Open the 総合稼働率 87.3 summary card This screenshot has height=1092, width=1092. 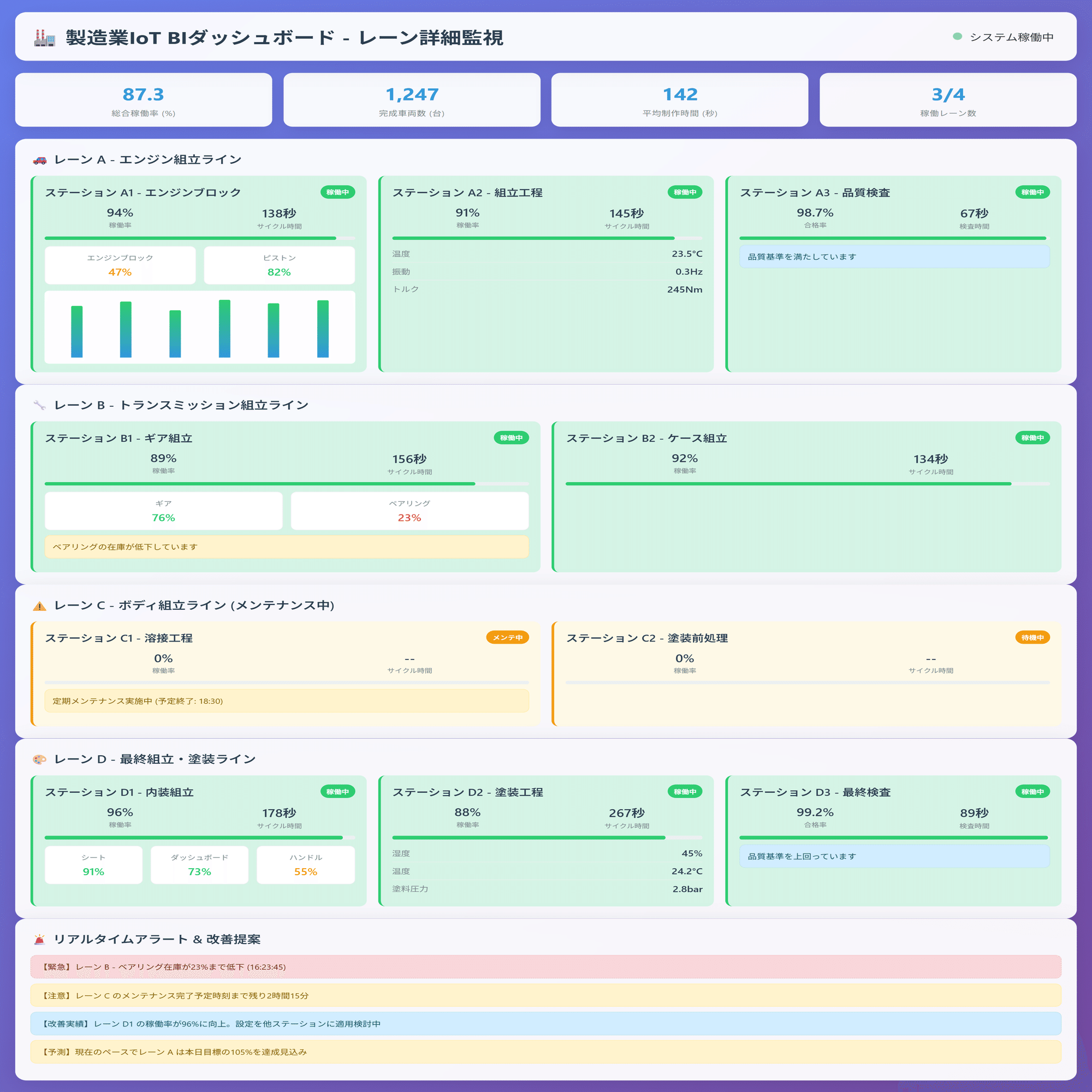point(144,100)
